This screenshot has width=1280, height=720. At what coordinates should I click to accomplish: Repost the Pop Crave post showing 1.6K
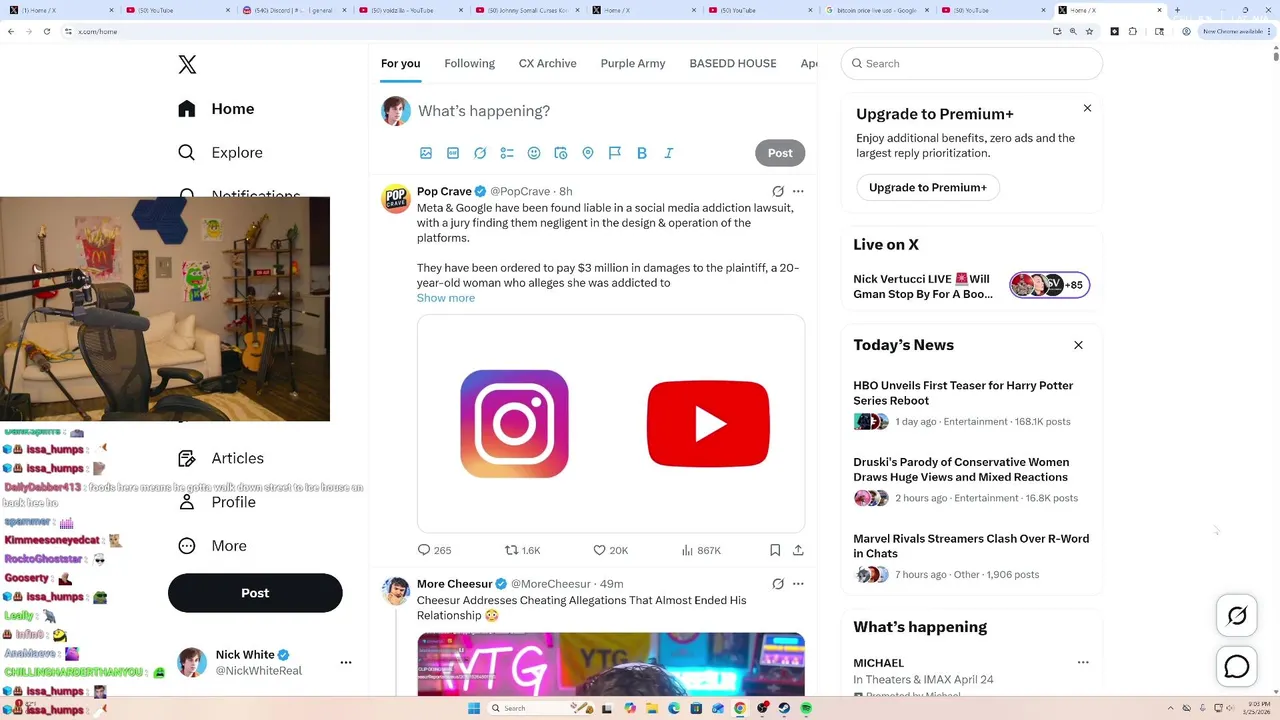pyautogui.click(x=522, y=550)
